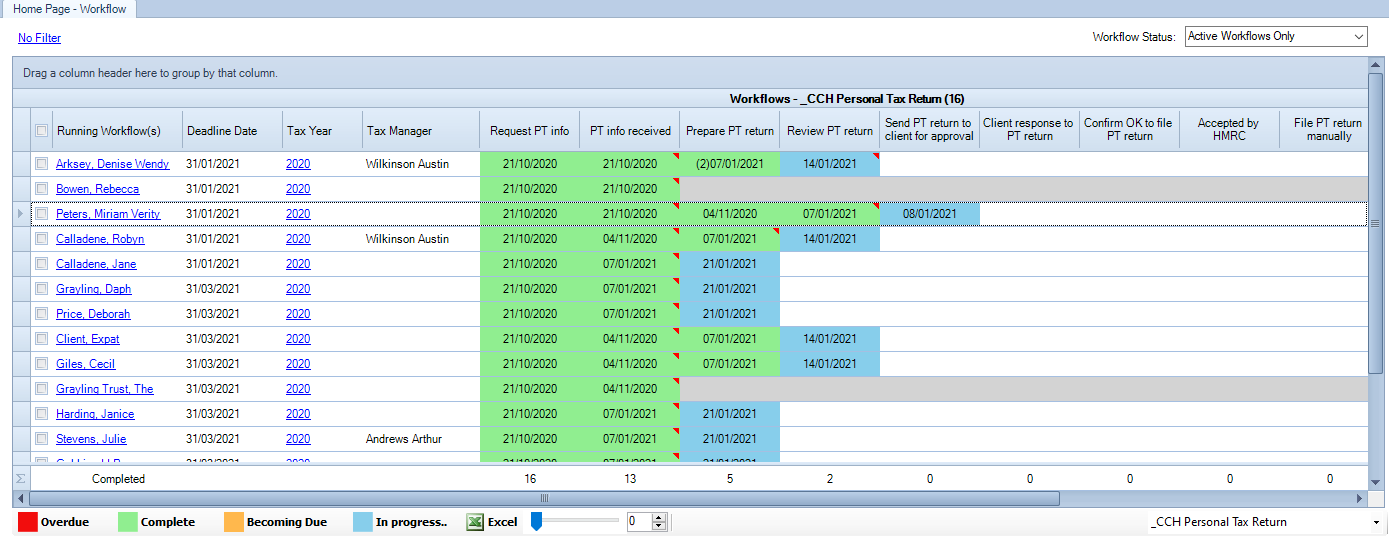Open the Calladene, Robyn workflow link
This screenshot has width=1389, height=540.
100,239
